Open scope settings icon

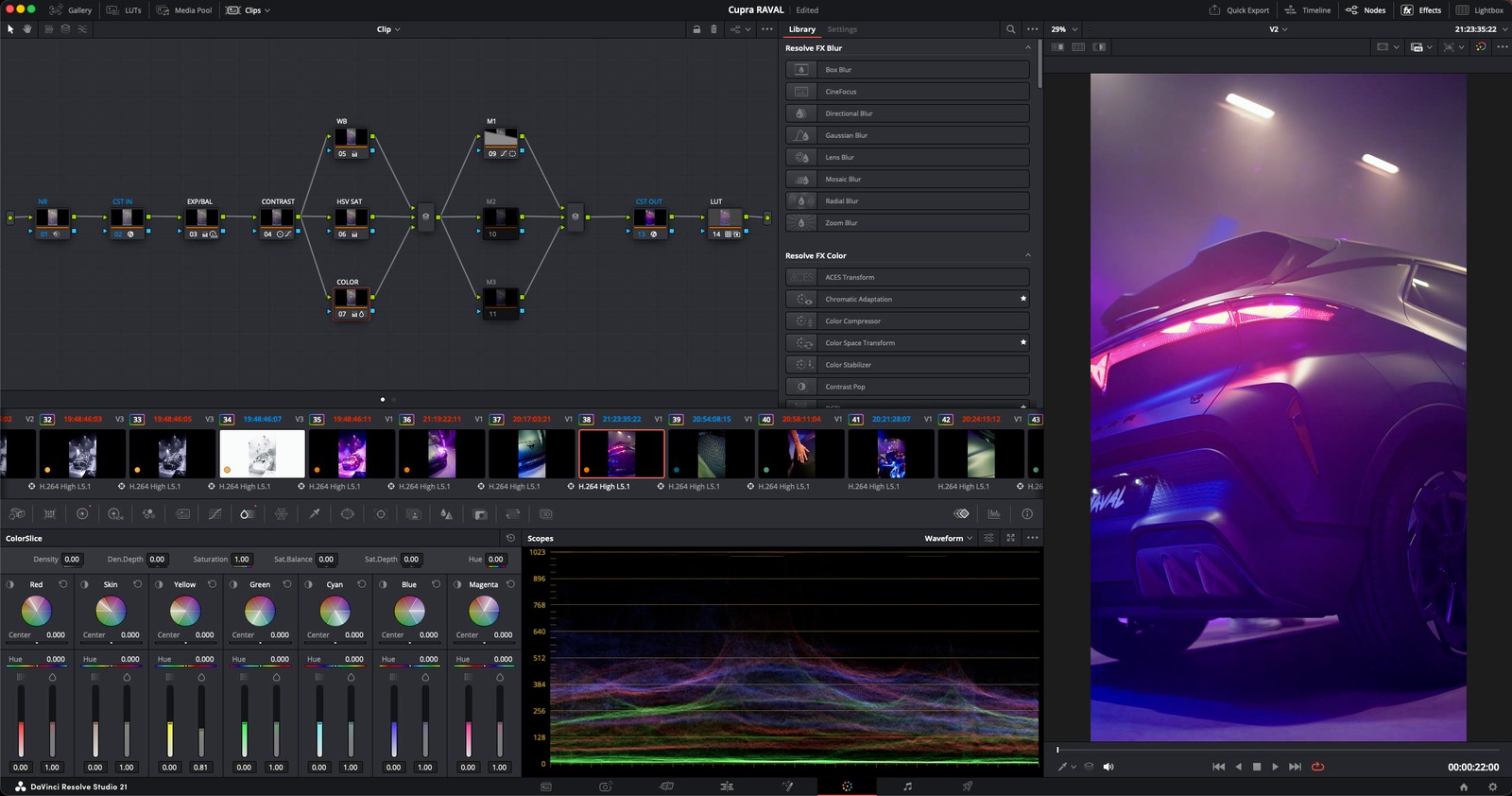pyautogui.click(x=988, y=538)
